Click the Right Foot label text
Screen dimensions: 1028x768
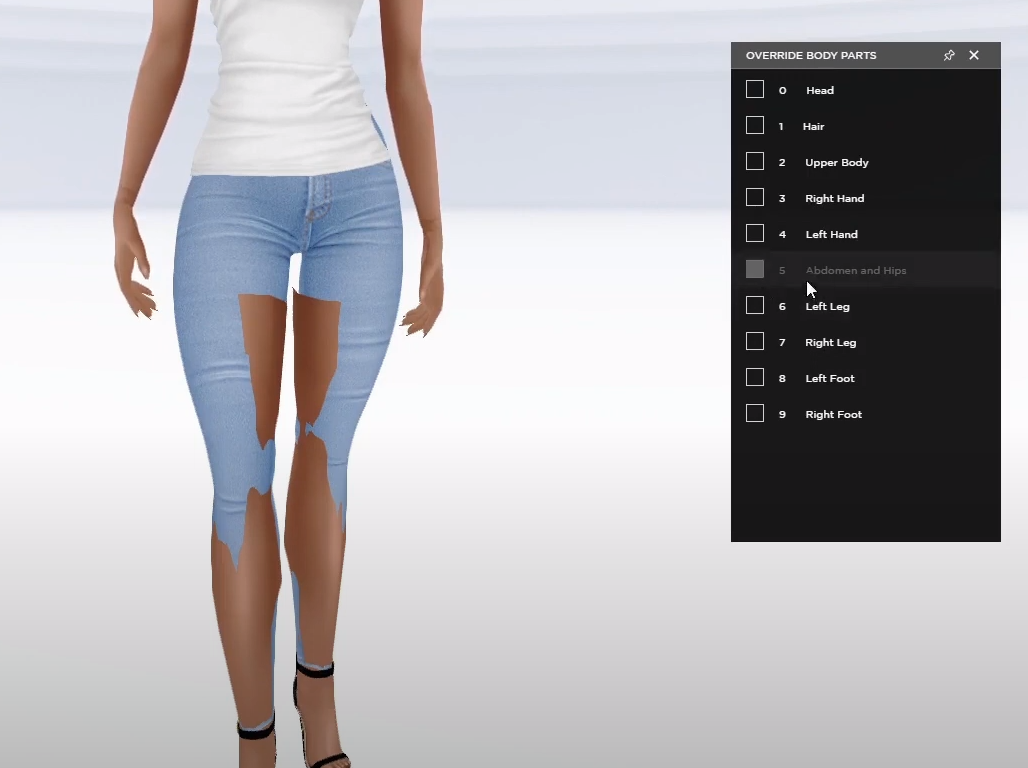tap(834, 413)
